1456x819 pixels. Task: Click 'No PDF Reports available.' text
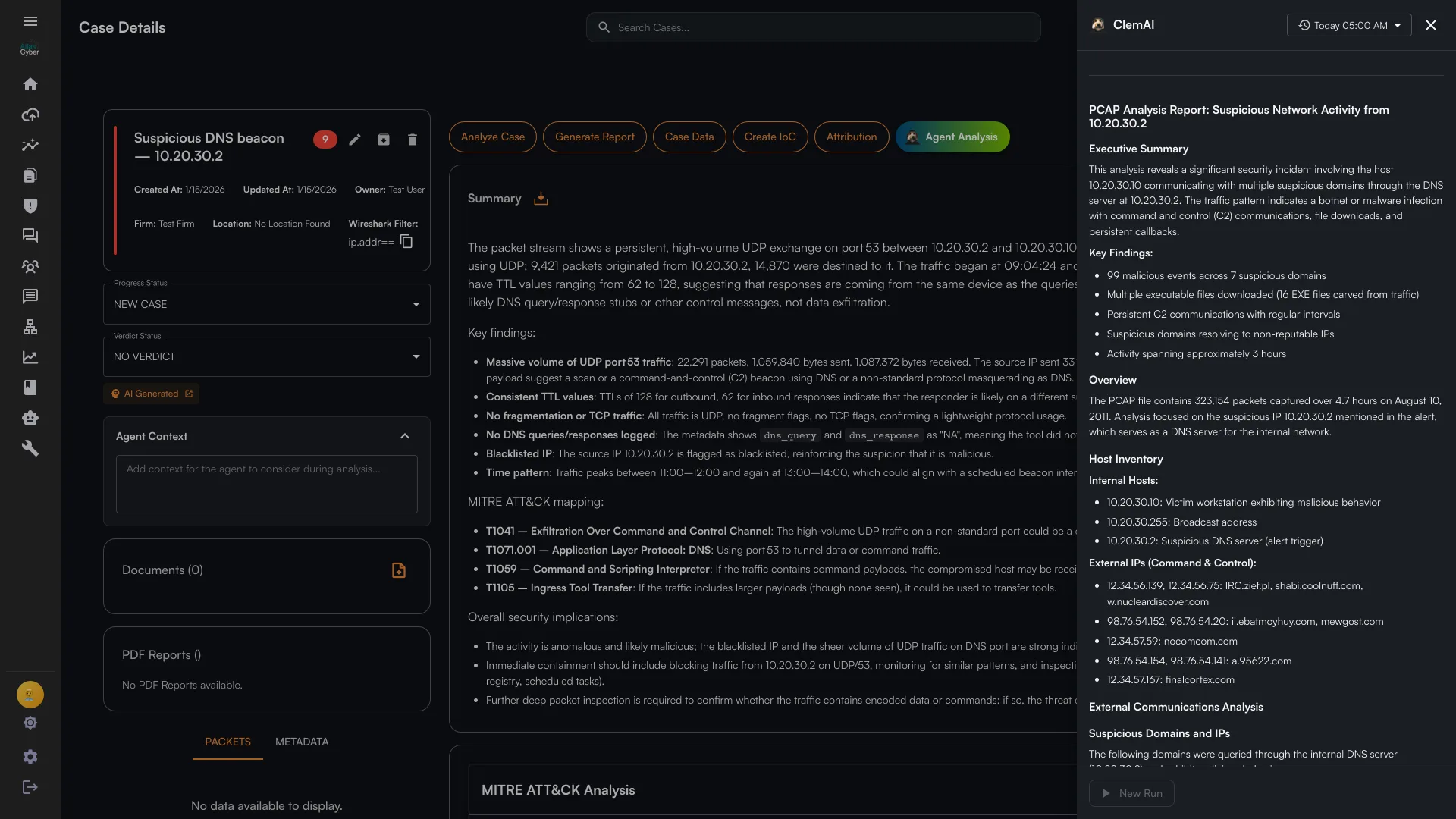point(182,685)
